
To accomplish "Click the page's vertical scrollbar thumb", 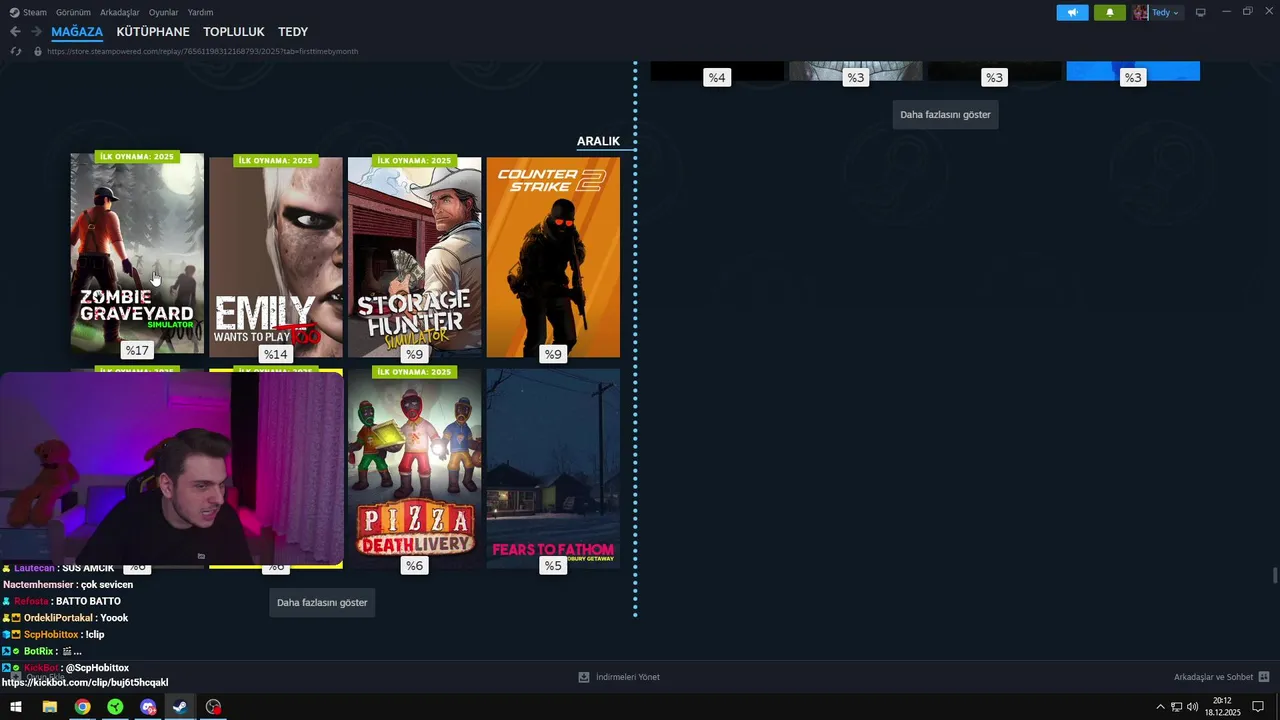I will 1274,575.
